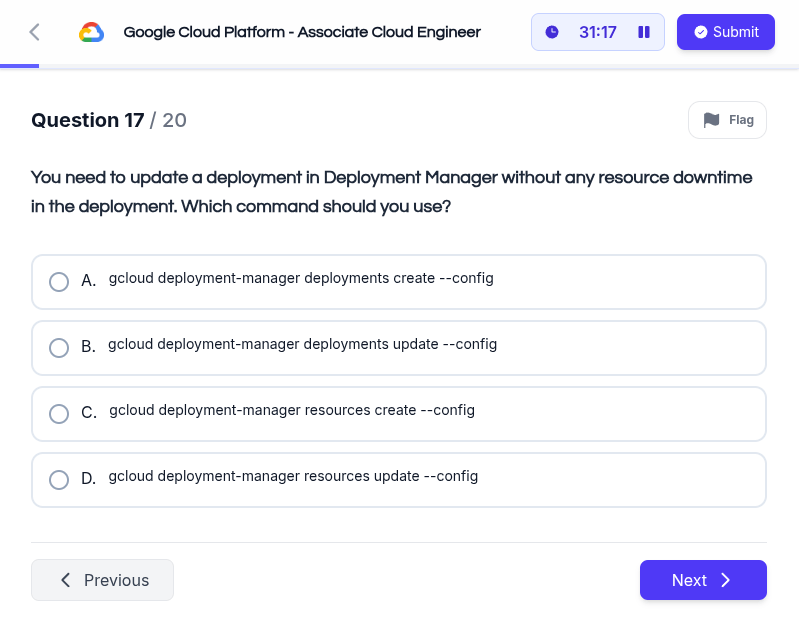Pause the exam timer
The height and width of the screenshot is (631, 799).
point(644,32)
